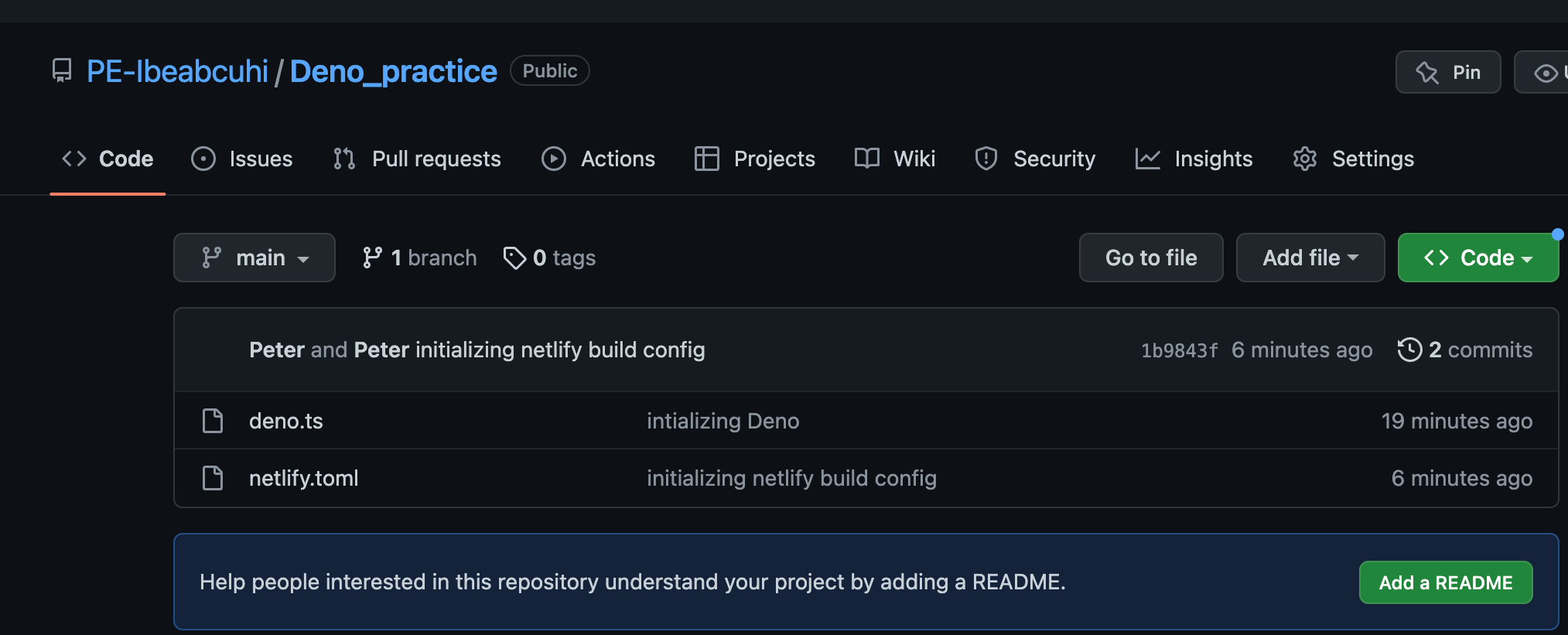View the 0 tags link
This screenshot has width=1568, height=635.
pyautogui.click(x=550, y=258)
